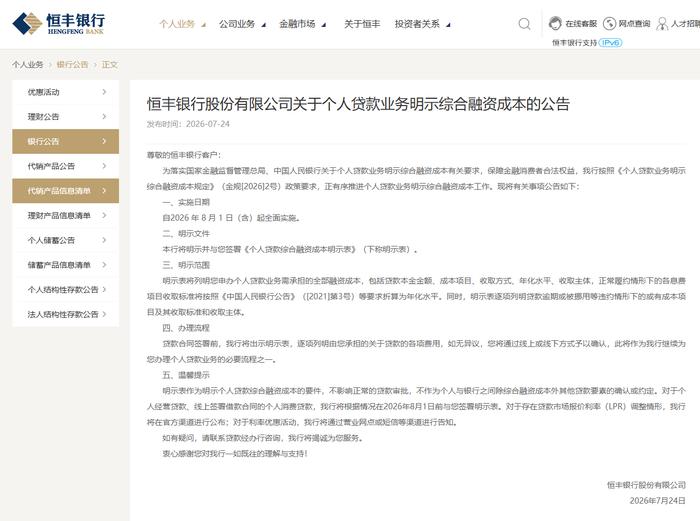Expand the 投资者关系 dropdown arrow

pyautogui.click(x=448, y=25)
